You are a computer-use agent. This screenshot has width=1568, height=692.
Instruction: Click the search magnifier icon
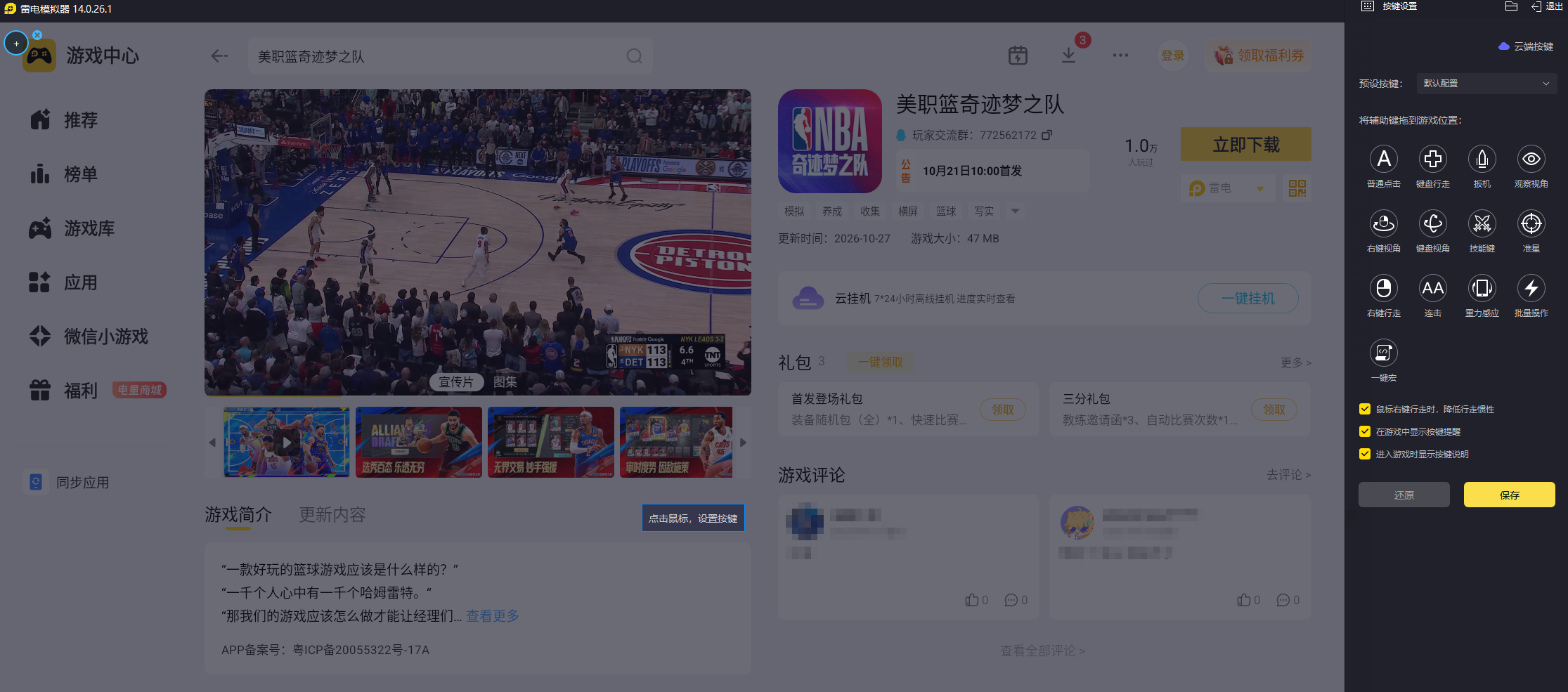point(634,56)
